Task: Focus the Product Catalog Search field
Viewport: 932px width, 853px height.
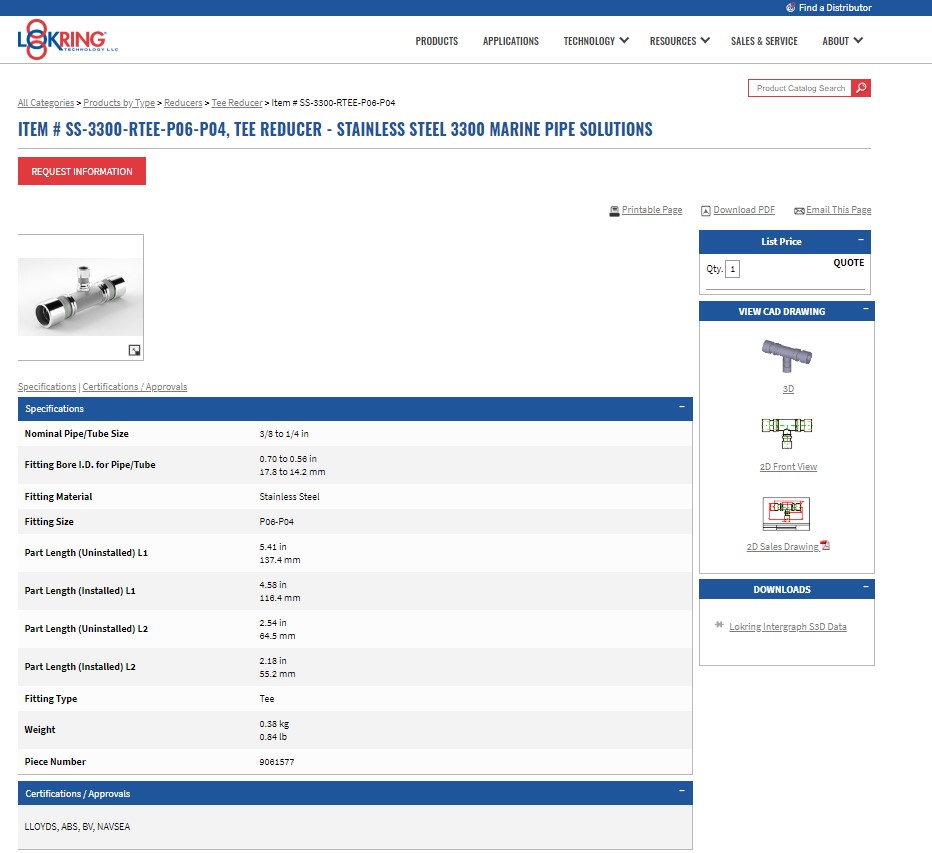Action: (x=799, y=88)
